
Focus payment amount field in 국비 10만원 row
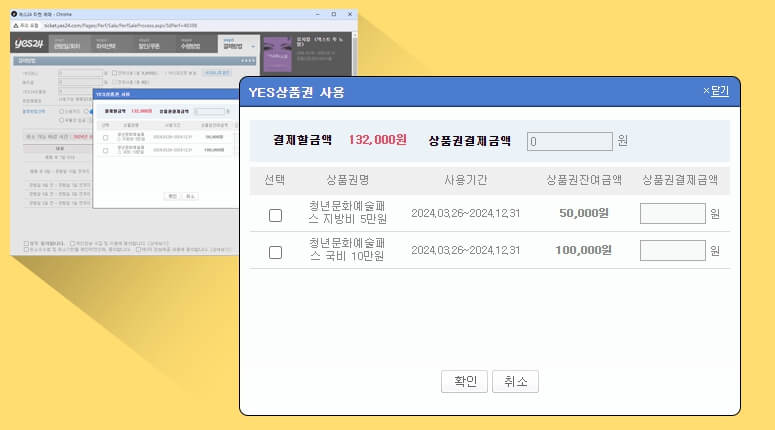tap(672, 251)
